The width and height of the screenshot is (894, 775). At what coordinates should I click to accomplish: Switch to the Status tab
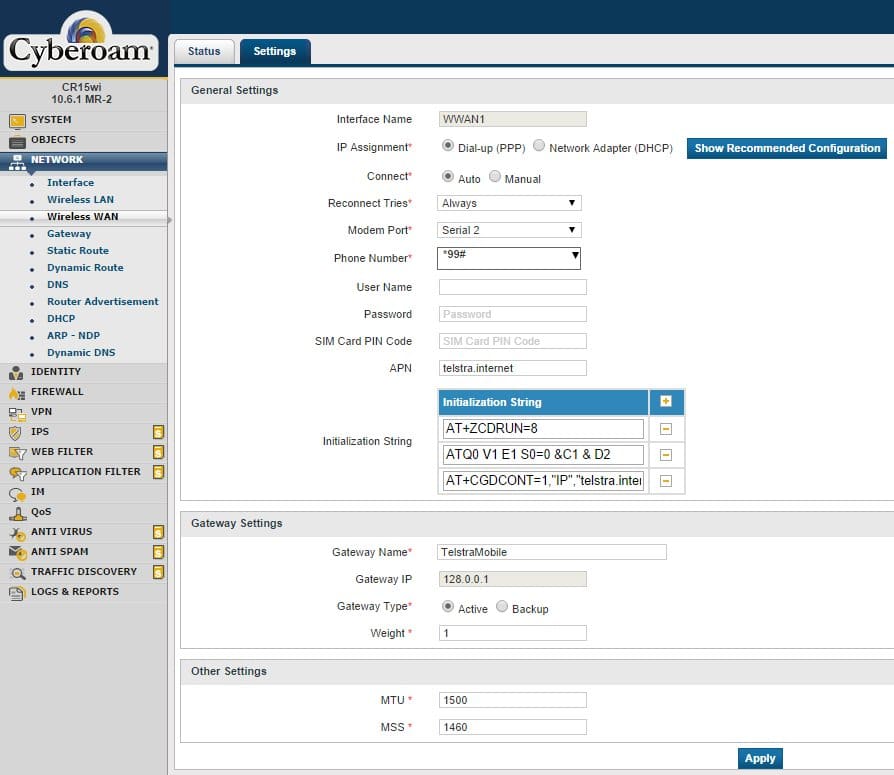coord(204,51)
